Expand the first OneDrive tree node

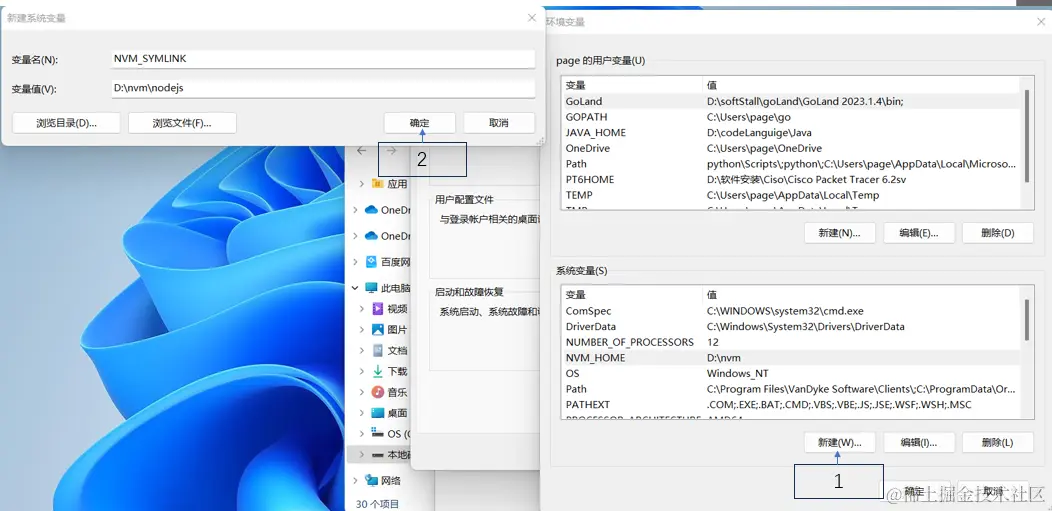pos(356,210)
